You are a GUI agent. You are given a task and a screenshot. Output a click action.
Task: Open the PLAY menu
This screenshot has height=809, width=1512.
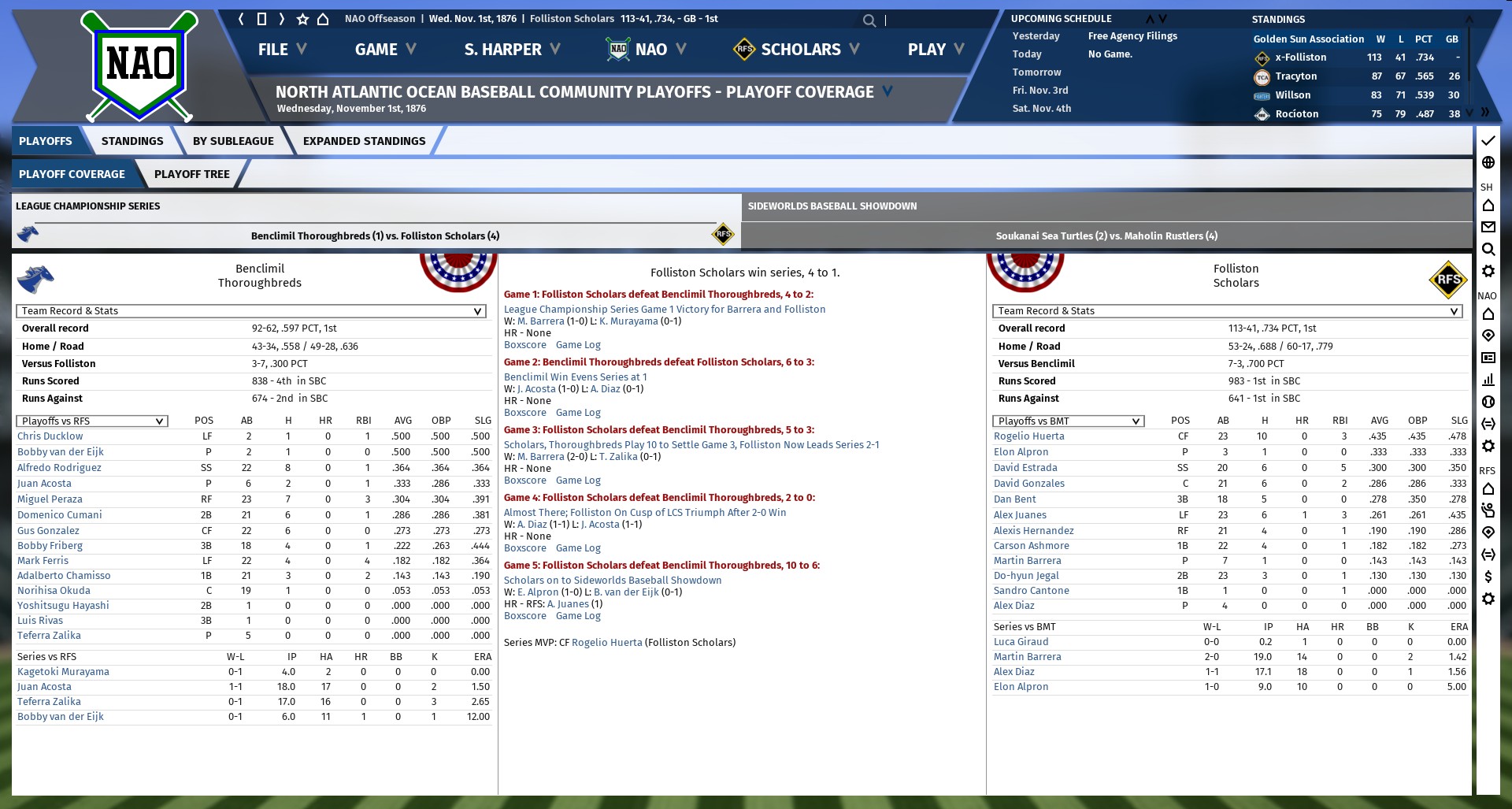(936, 50)
